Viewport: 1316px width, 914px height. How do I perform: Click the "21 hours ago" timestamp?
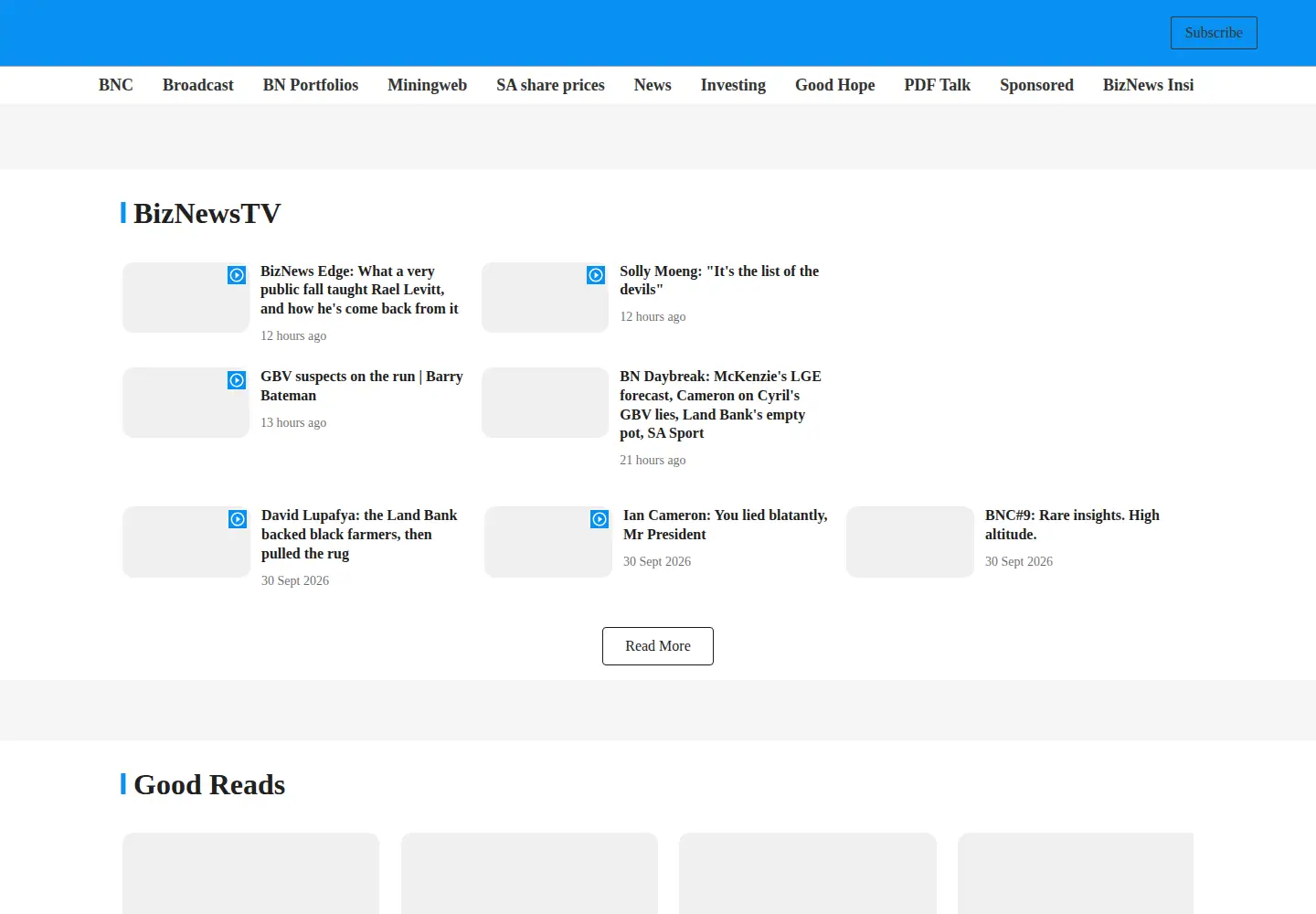pyautogui.click(x=653, y=461)
